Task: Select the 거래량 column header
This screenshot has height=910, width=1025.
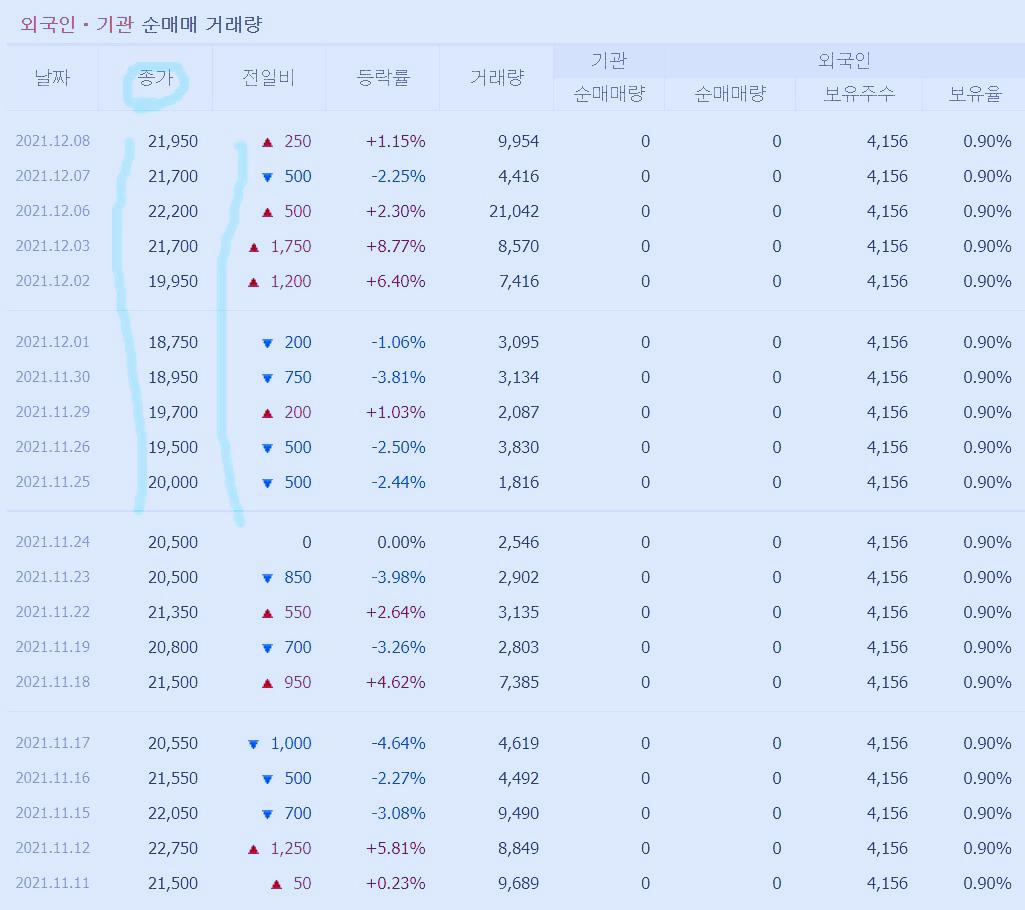Action: click(496, 77)
